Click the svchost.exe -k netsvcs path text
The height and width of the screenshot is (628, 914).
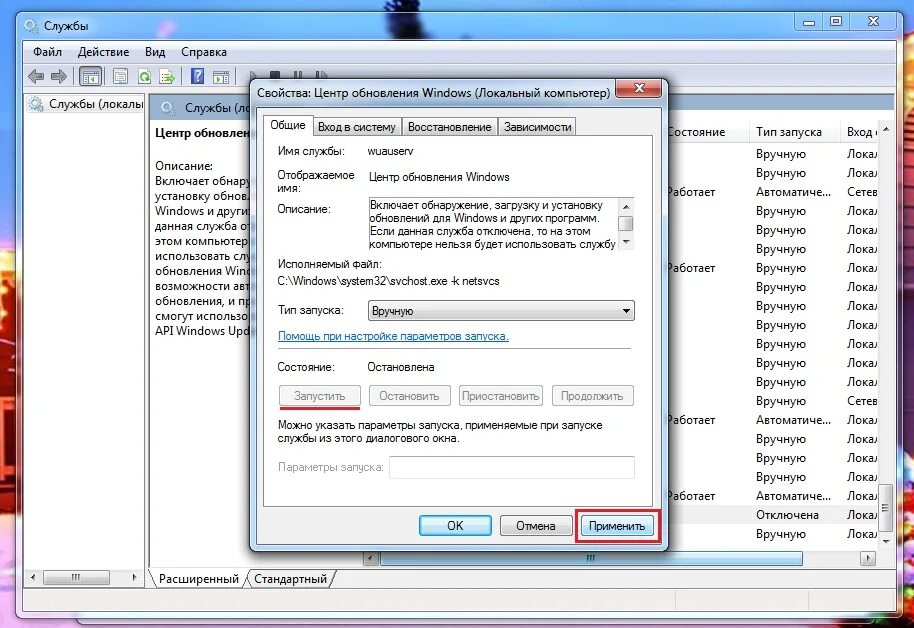[x=388, y=281]
